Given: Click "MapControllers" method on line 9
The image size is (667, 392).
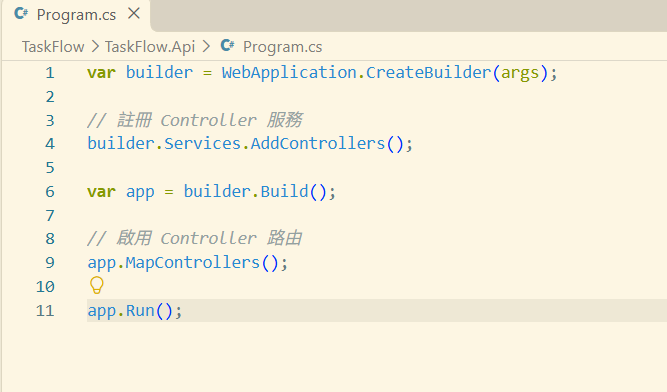Looking at the screenshot, I should [x=193, y=263].
